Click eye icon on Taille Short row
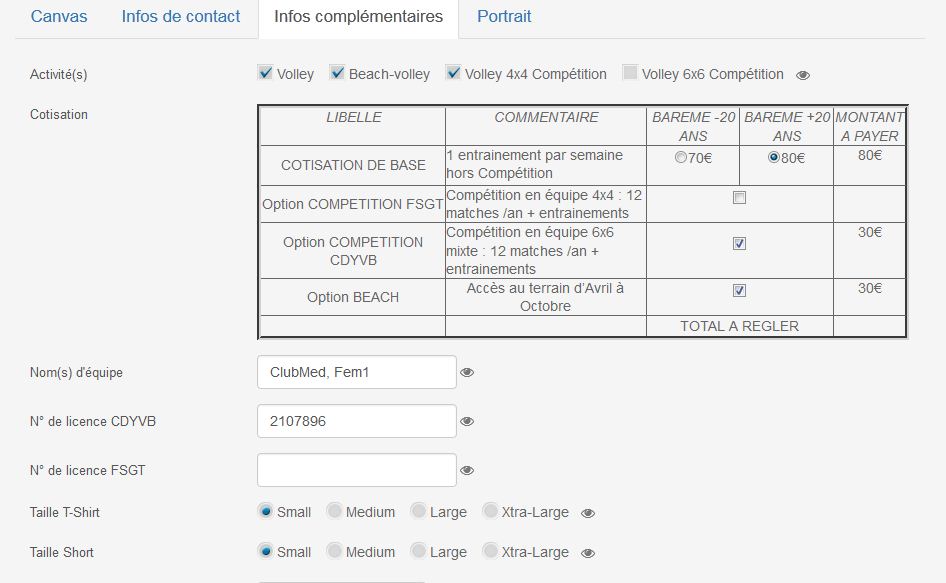This screenshot has width=946, height=583. (588, 553)
